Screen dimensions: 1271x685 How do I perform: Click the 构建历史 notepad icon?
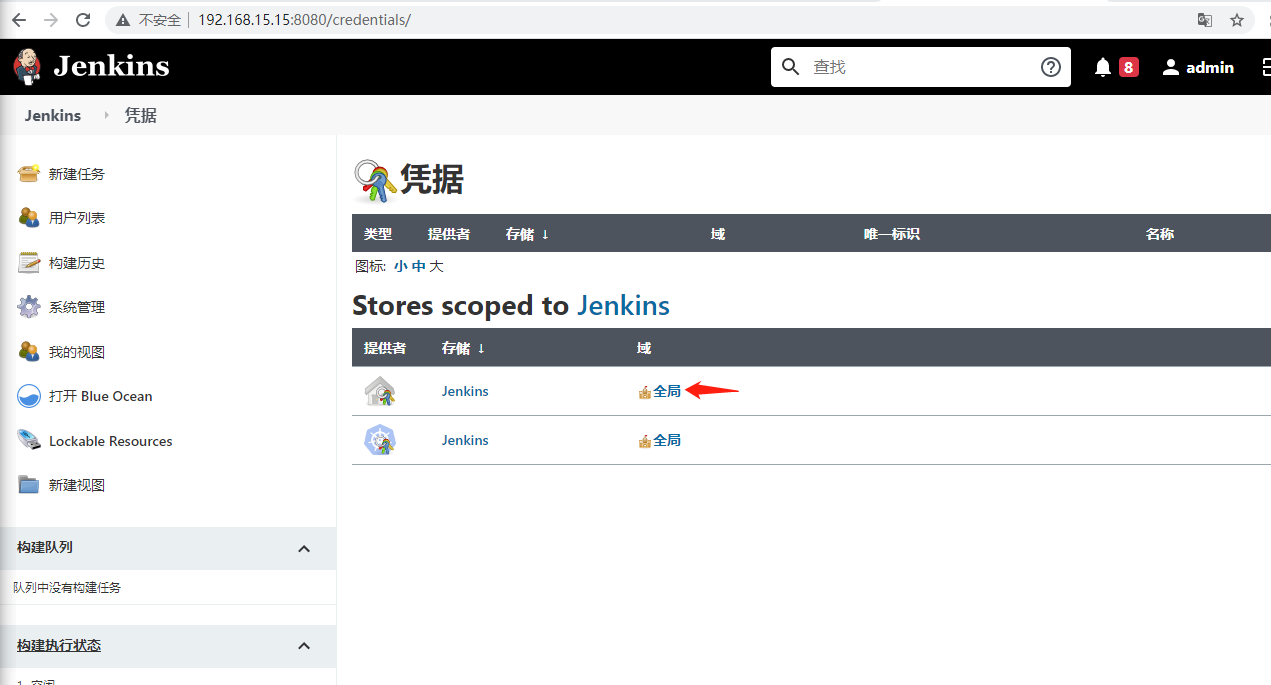[29, 262]
